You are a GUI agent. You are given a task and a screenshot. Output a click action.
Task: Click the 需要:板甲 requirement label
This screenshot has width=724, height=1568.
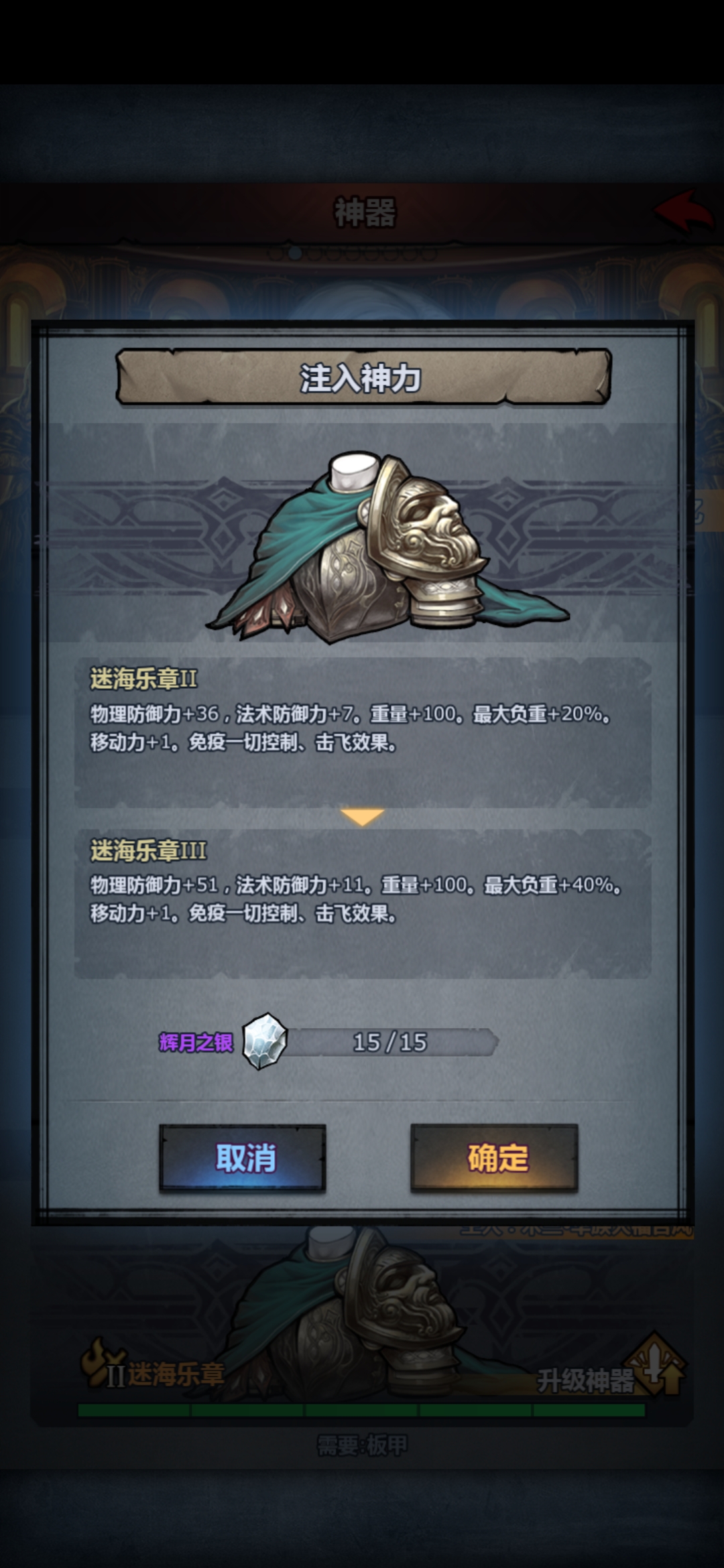pos(362,1445)
